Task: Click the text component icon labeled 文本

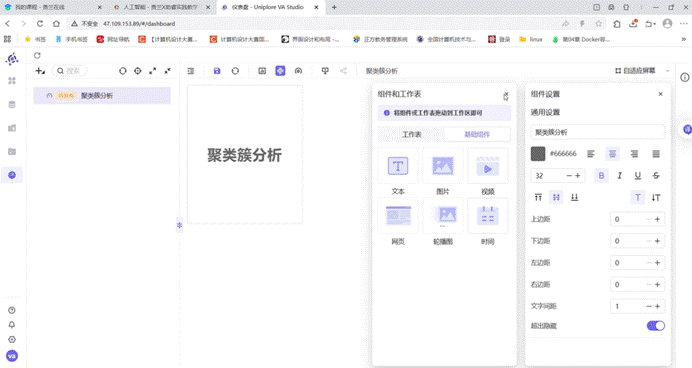Action: point(398,166)
